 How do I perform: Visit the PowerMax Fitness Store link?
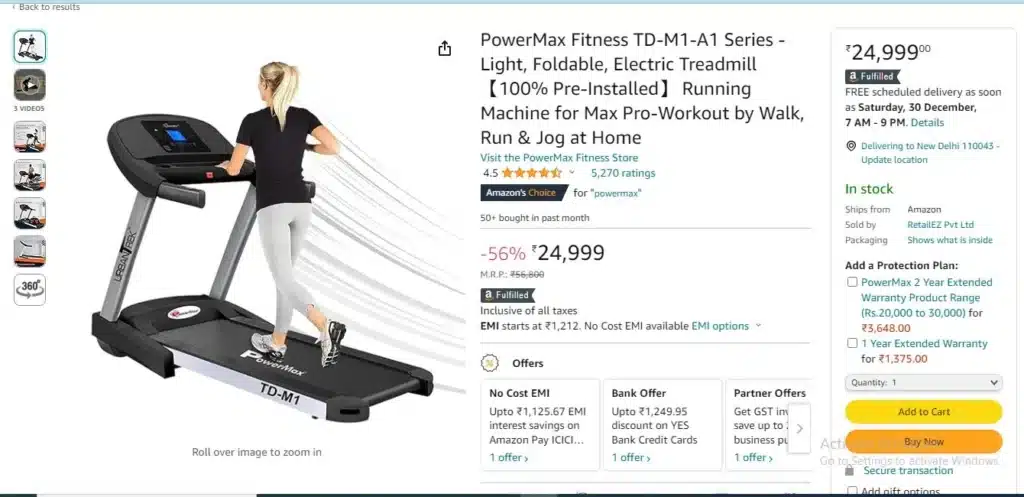[559, 157]
